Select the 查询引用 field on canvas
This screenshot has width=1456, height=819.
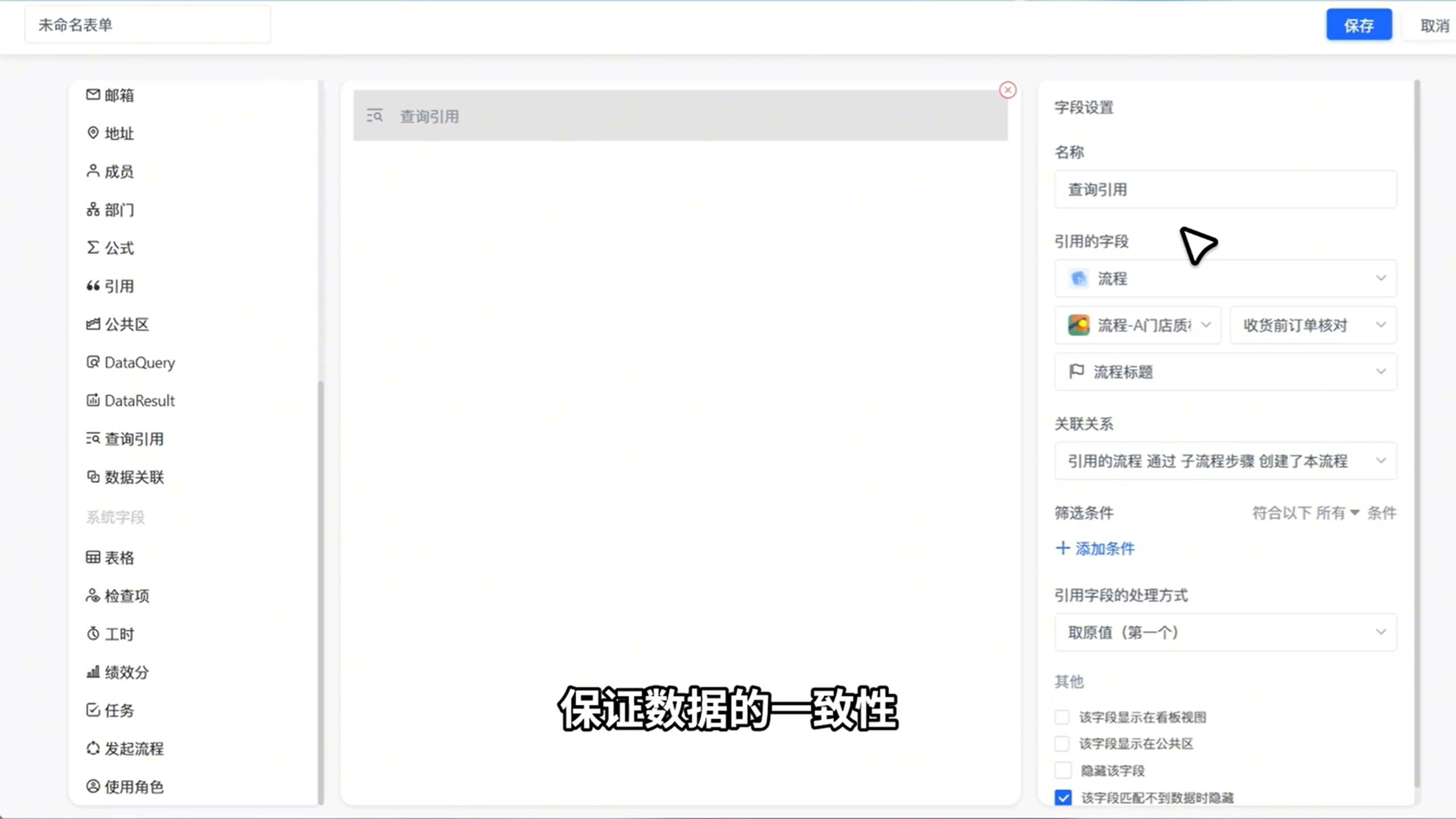680,115
